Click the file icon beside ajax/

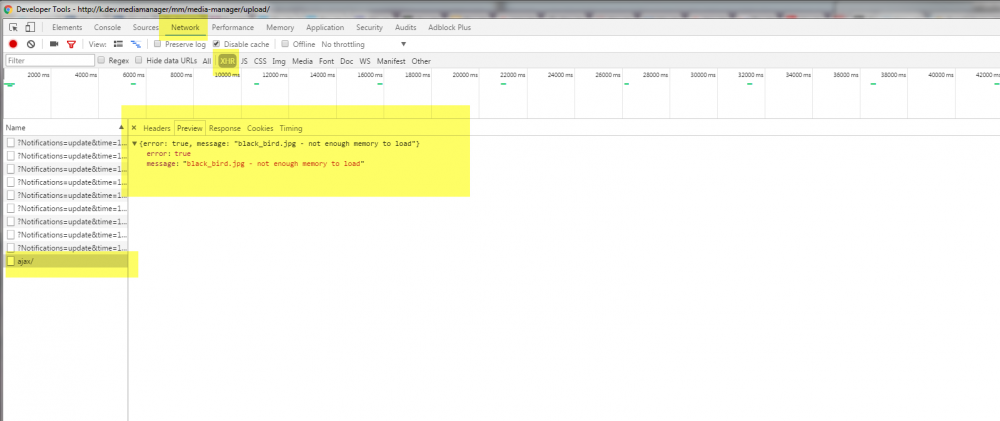coord(11,261)
